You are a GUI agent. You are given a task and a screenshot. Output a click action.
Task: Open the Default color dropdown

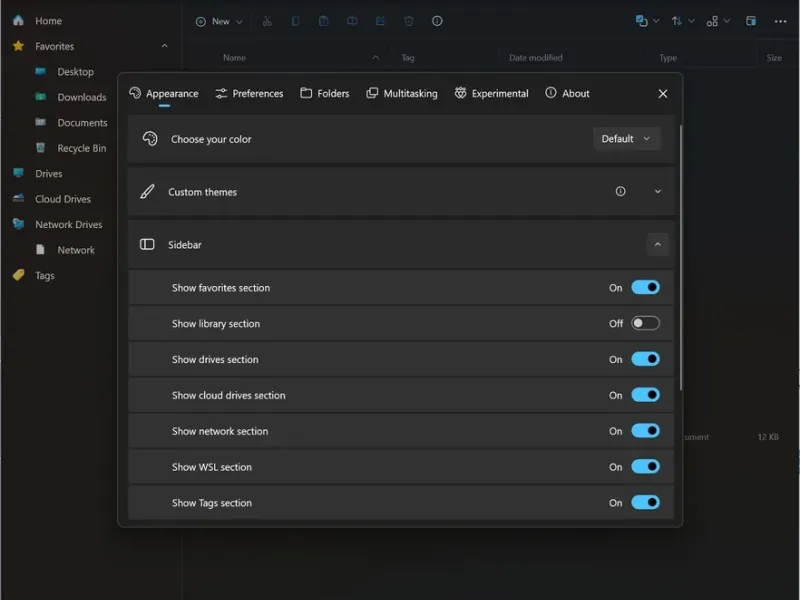[x=627, y=139]
